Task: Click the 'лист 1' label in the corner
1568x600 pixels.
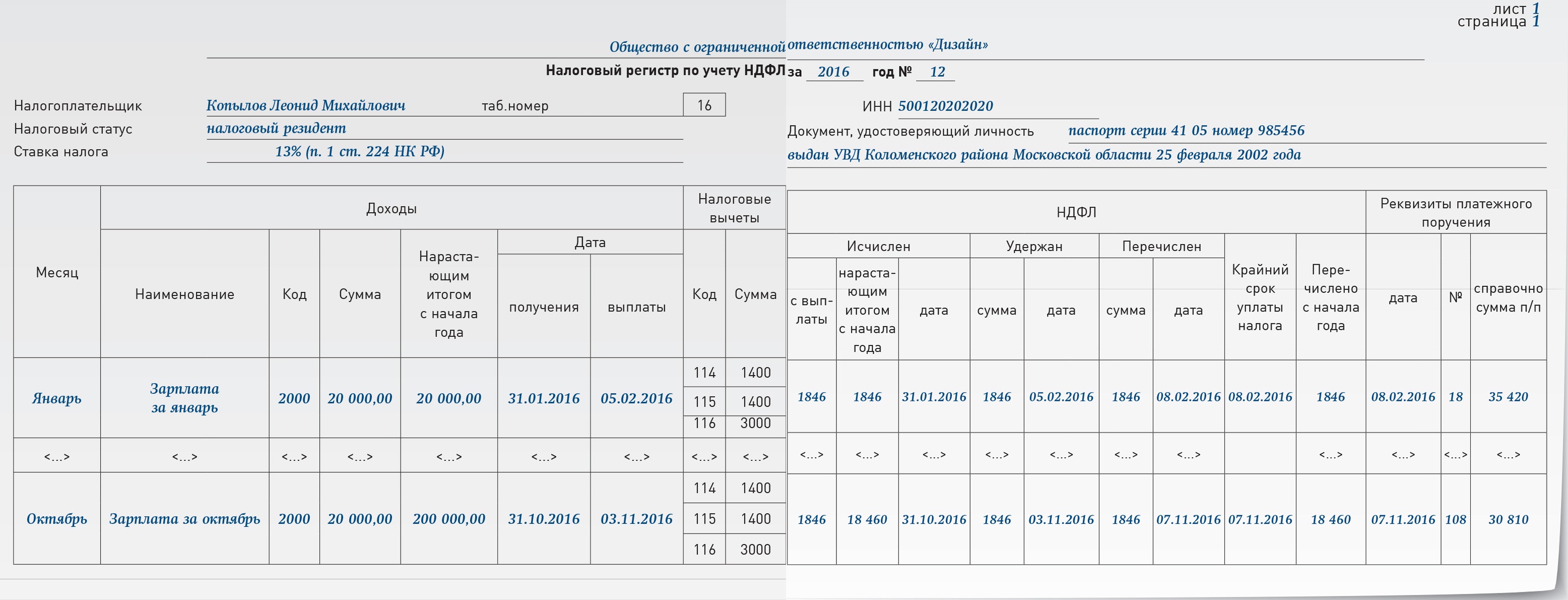Action: (x=1516, y=9)
